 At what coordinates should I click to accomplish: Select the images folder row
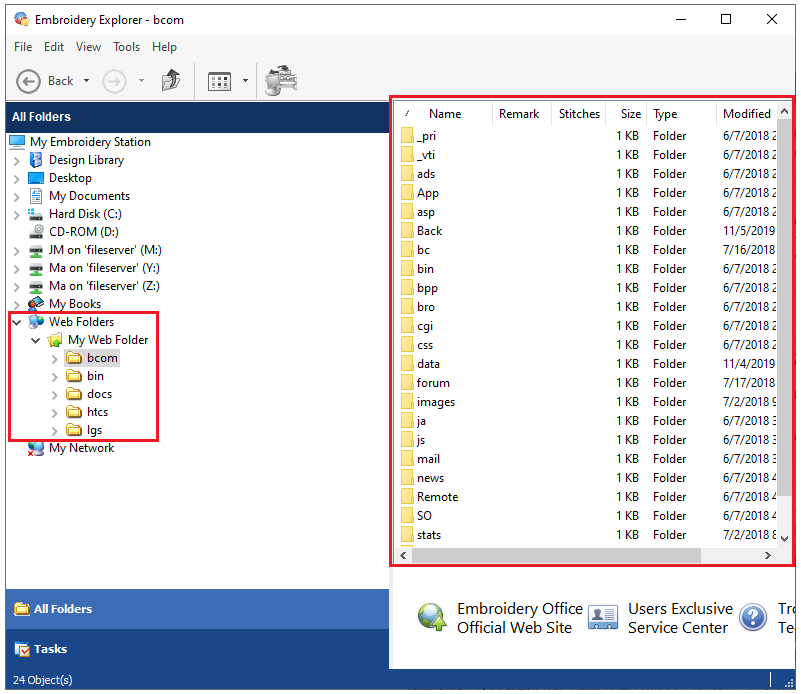pyautogui.click(x=587, y=402)
